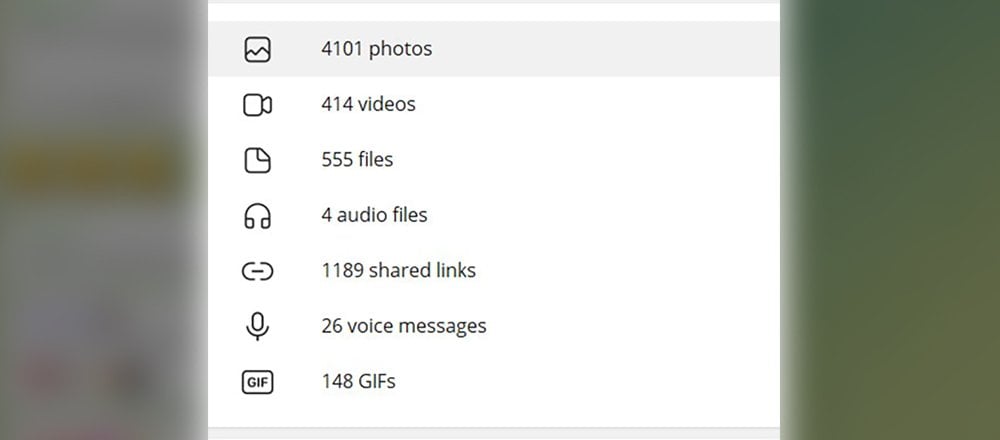View the 4 audio files entry

pos(494,216)
